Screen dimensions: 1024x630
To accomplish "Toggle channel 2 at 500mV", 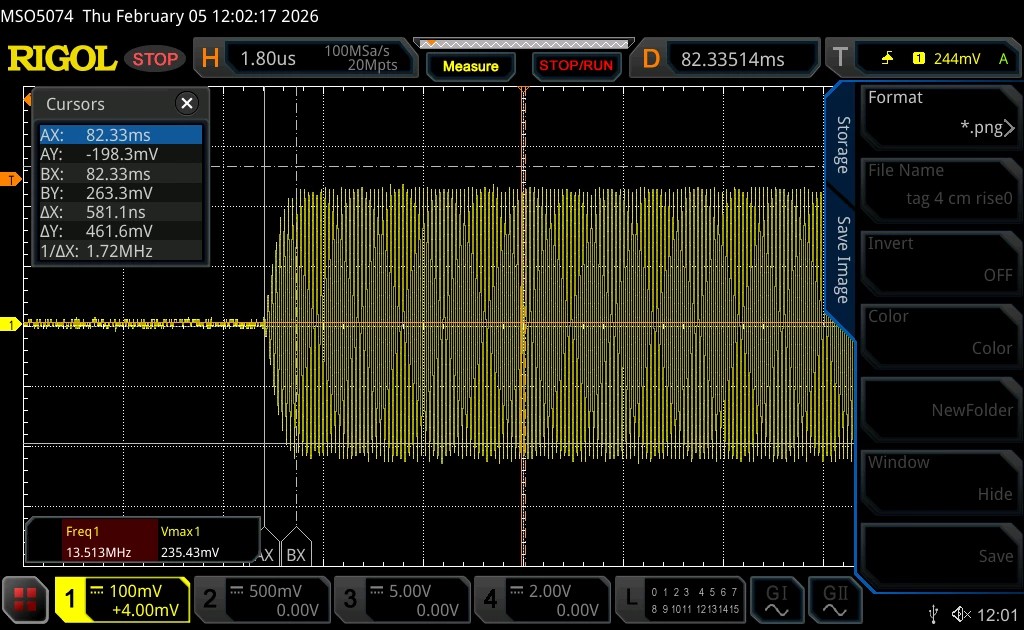I will click(263, 600).
